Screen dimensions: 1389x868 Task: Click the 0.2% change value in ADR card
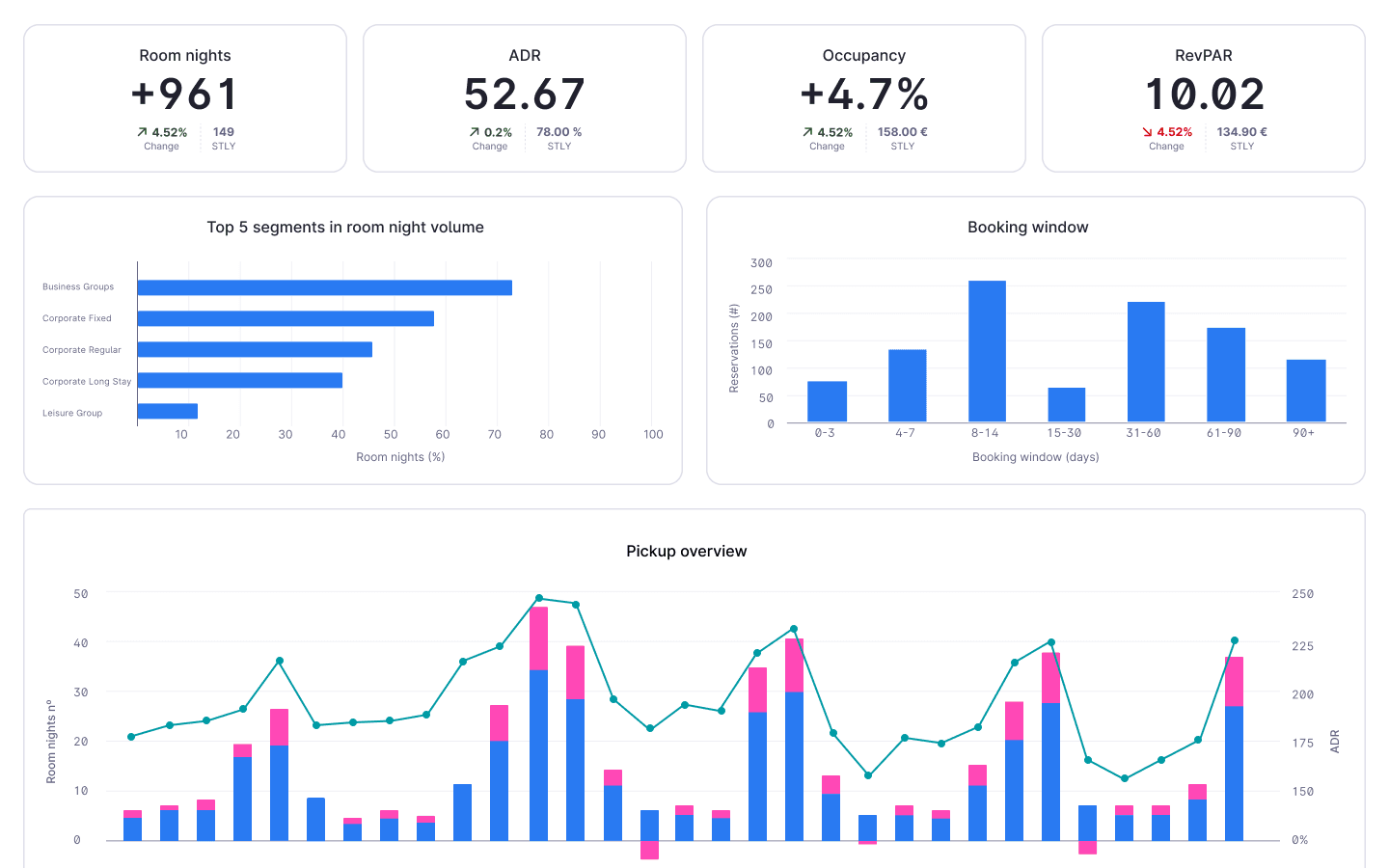[498, 132]
